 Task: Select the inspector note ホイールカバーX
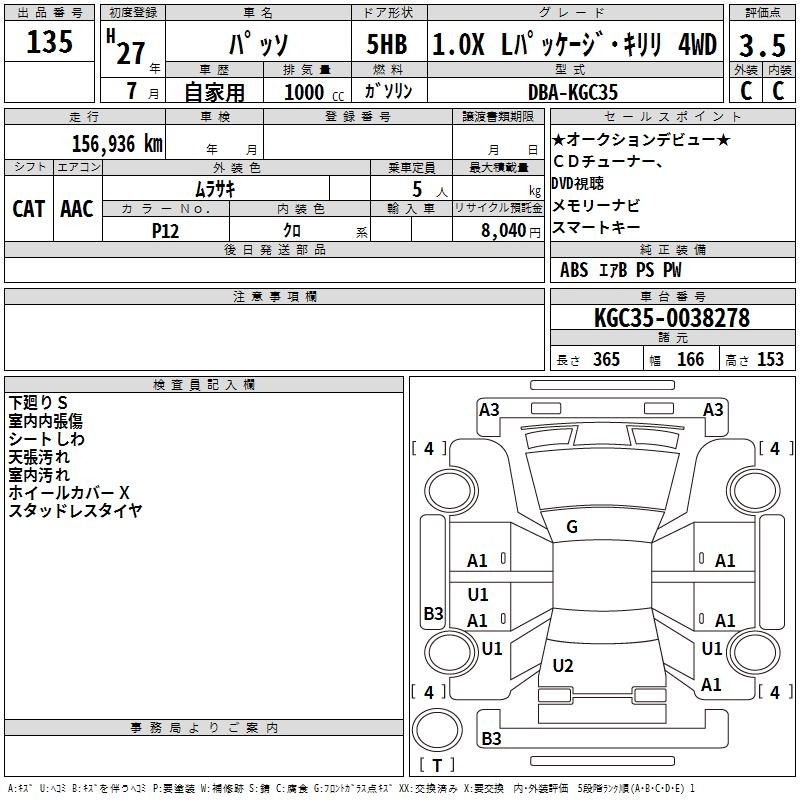point(69,492)
